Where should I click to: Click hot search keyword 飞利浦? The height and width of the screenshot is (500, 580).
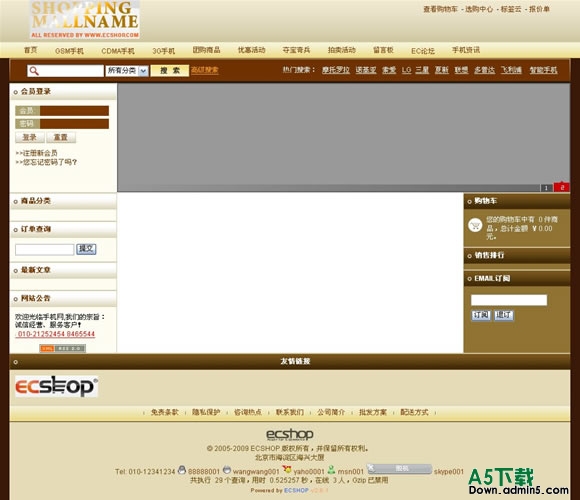click(x=512, y=70)
